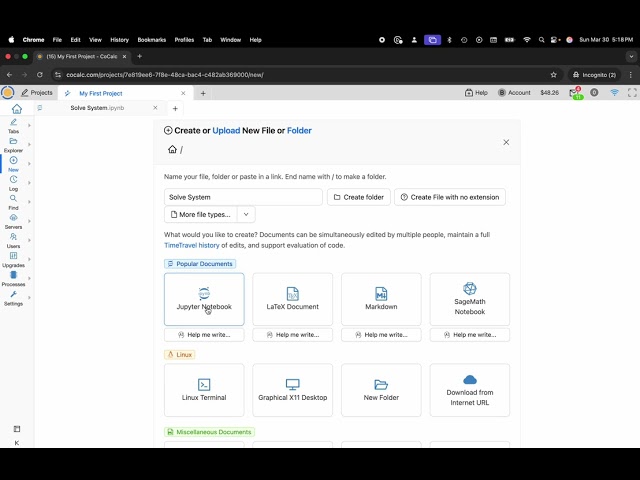
Task: Open project Users panel
Action: [13, 240]
